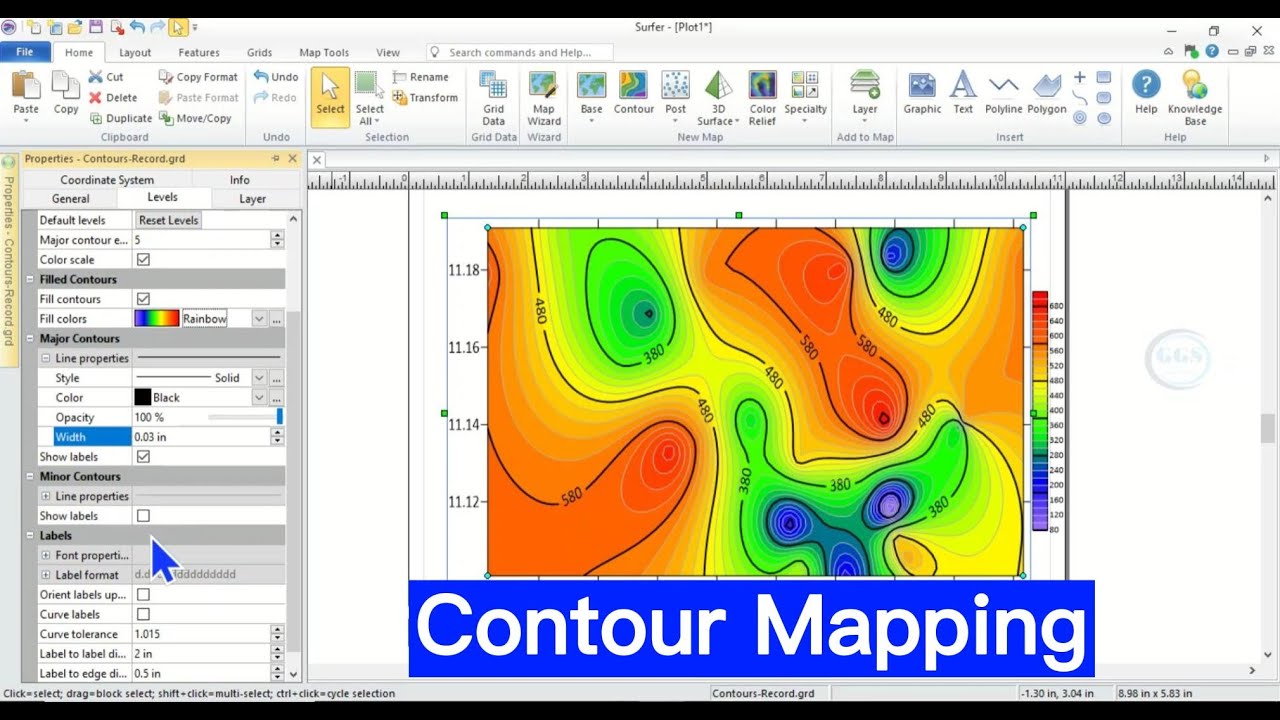Open the General properties tab
The width and height of the screenshot is (1280, 720).
click(x=71, y=199)
